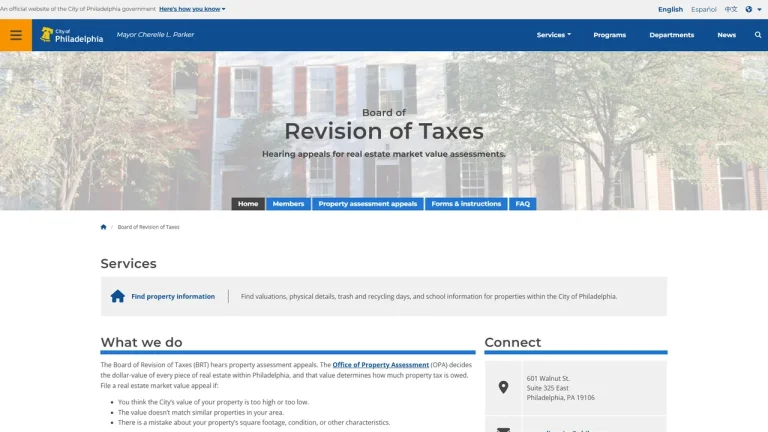Expand the more languages arrow
This screenshot has width=768, height=432.
click(x=759, y=9)
